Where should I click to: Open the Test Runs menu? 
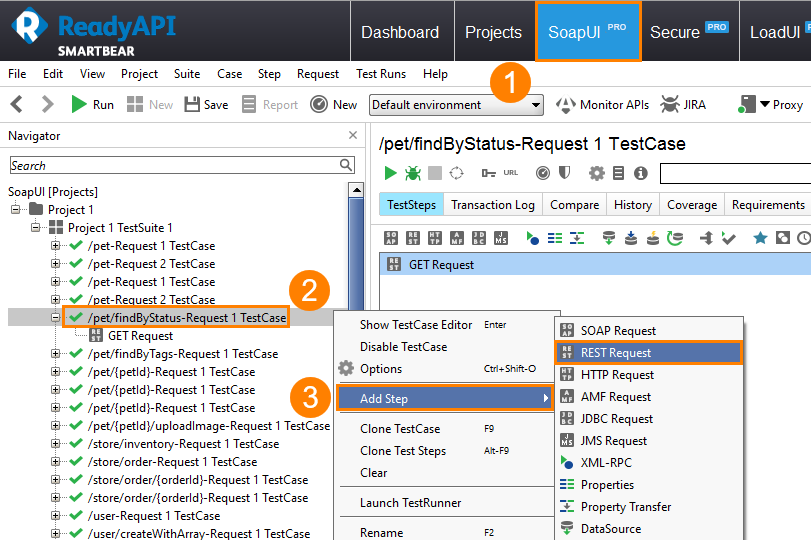coord(381,74)
